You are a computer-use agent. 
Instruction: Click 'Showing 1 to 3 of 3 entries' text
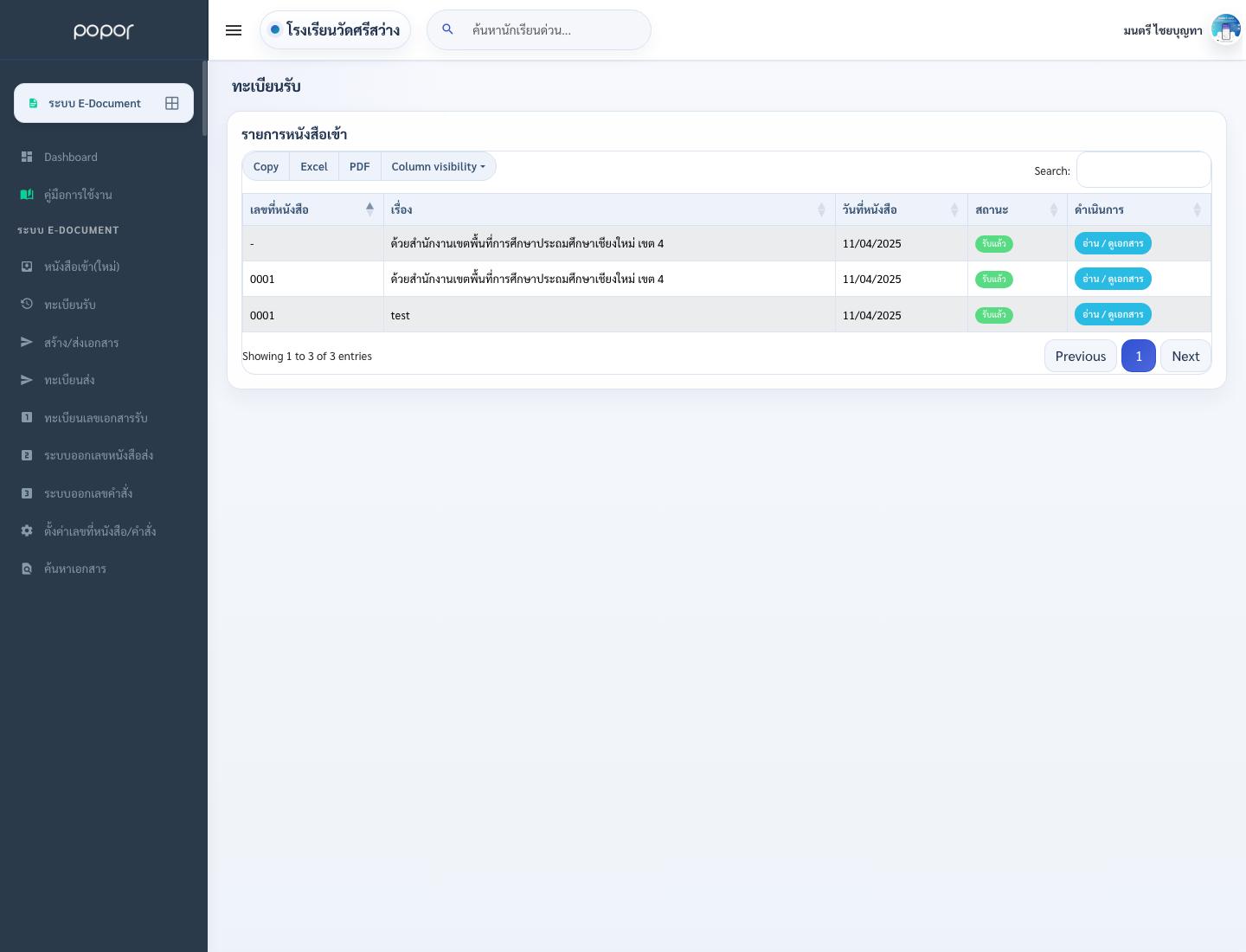coord(307,356)
